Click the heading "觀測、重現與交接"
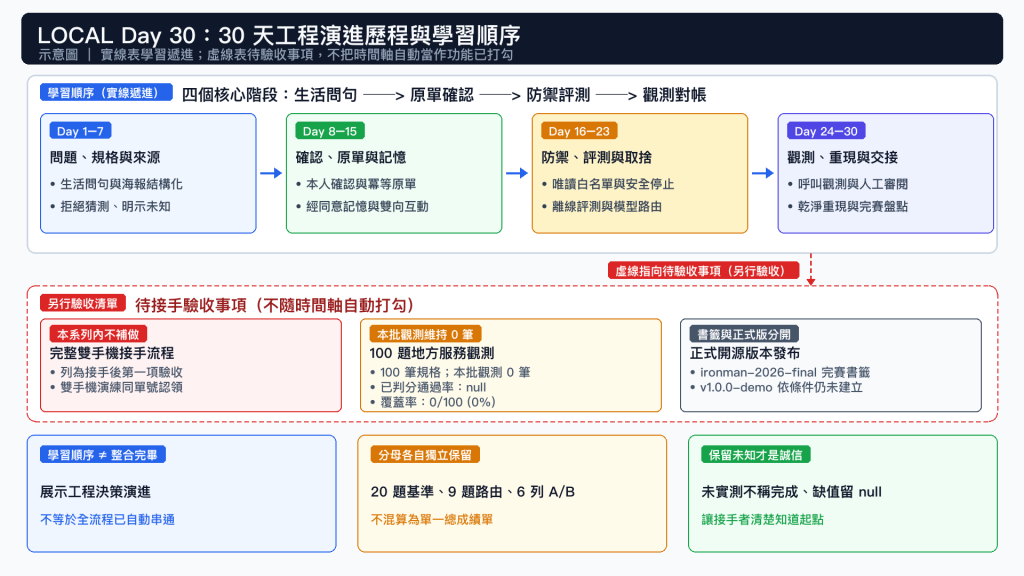Image resolution: width=1024 pixels, height=576 pixels. click(842, 157)
